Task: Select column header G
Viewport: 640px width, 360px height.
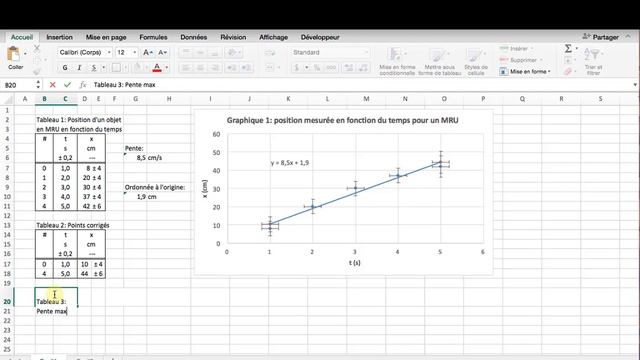Action: point(135,99)
